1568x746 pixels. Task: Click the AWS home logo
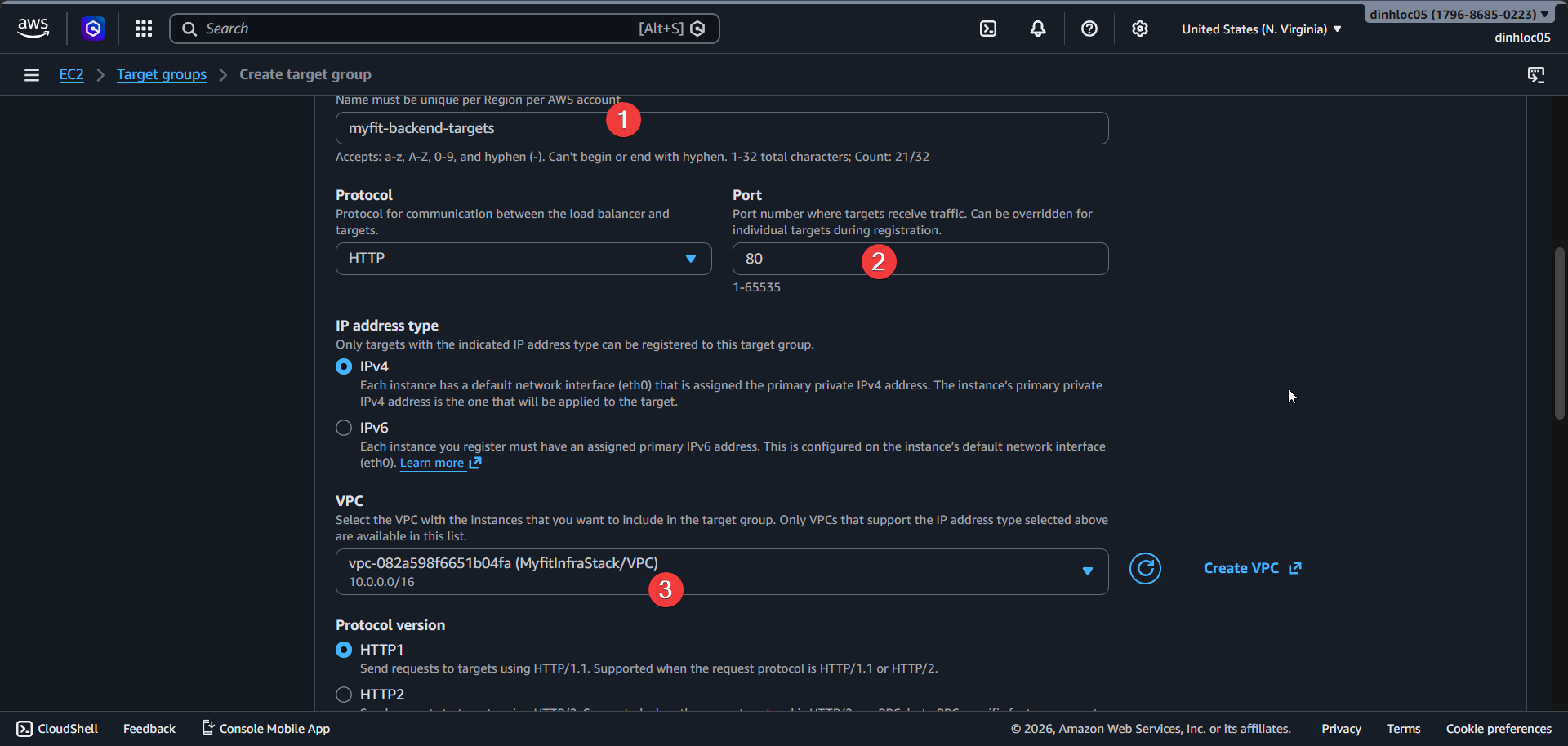[x=33, y=27]
